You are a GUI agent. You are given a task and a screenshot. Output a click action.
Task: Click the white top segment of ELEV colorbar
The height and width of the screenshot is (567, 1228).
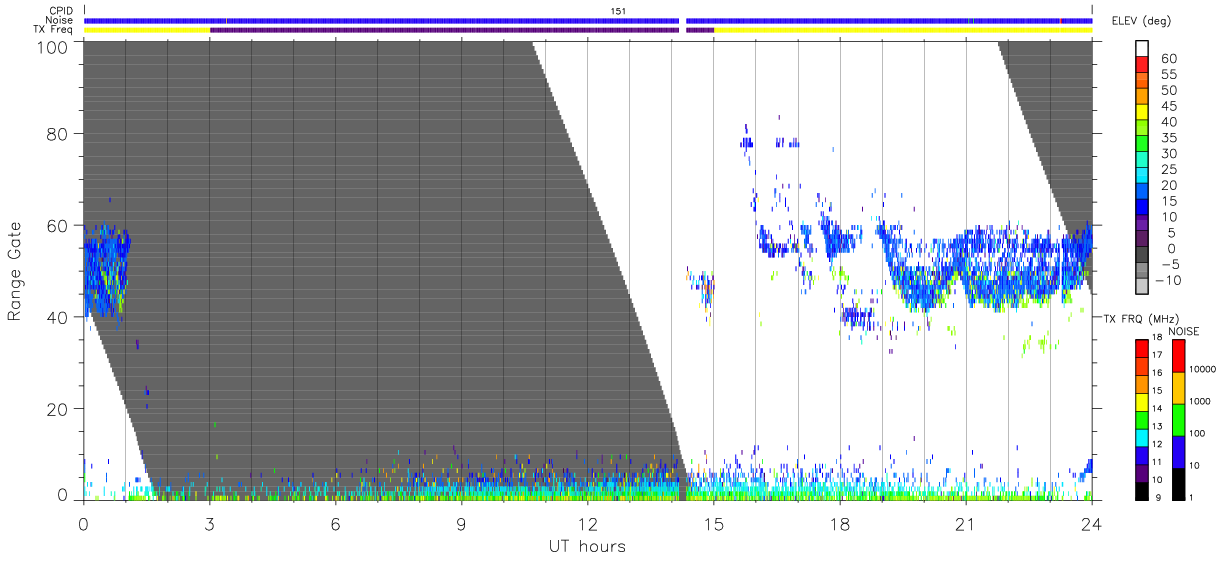point(1143,49)
